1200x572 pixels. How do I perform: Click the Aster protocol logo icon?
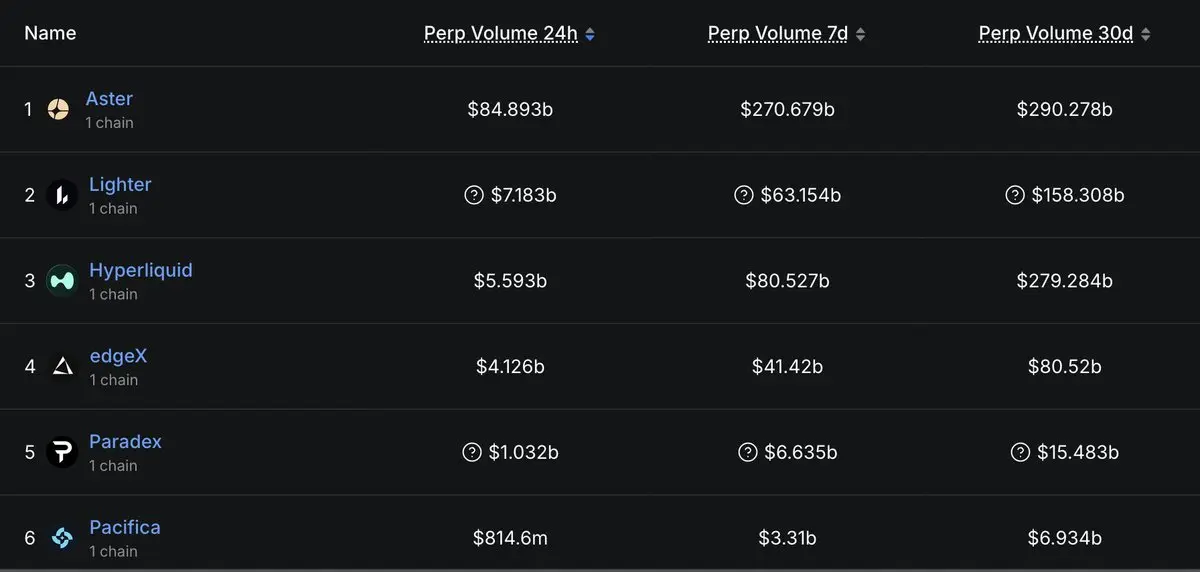click(59, 110)
